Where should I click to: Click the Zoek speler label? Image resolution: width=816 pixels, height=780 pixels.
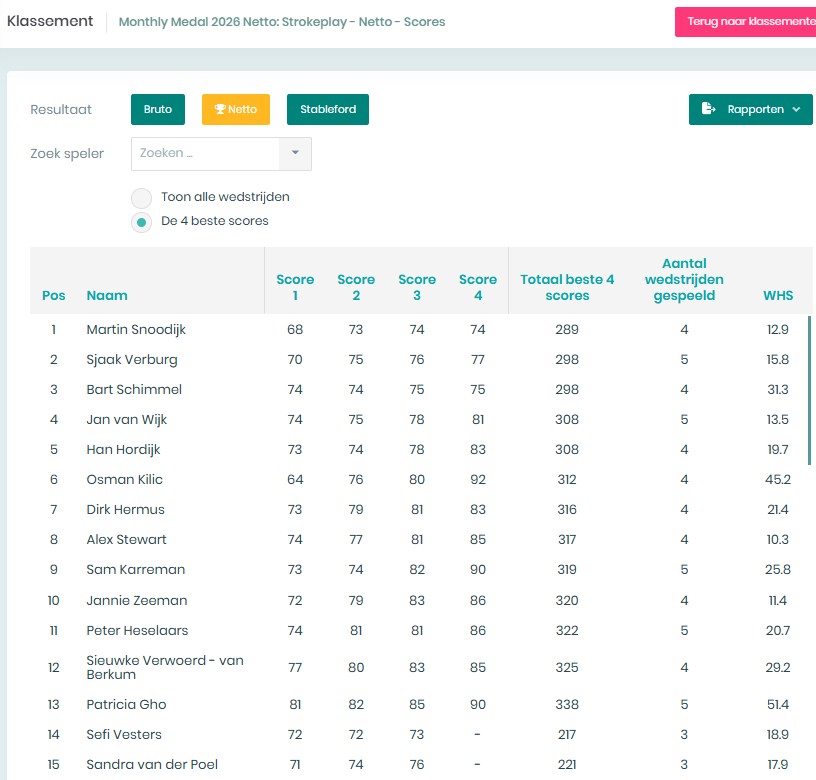[x=67, y=154]
